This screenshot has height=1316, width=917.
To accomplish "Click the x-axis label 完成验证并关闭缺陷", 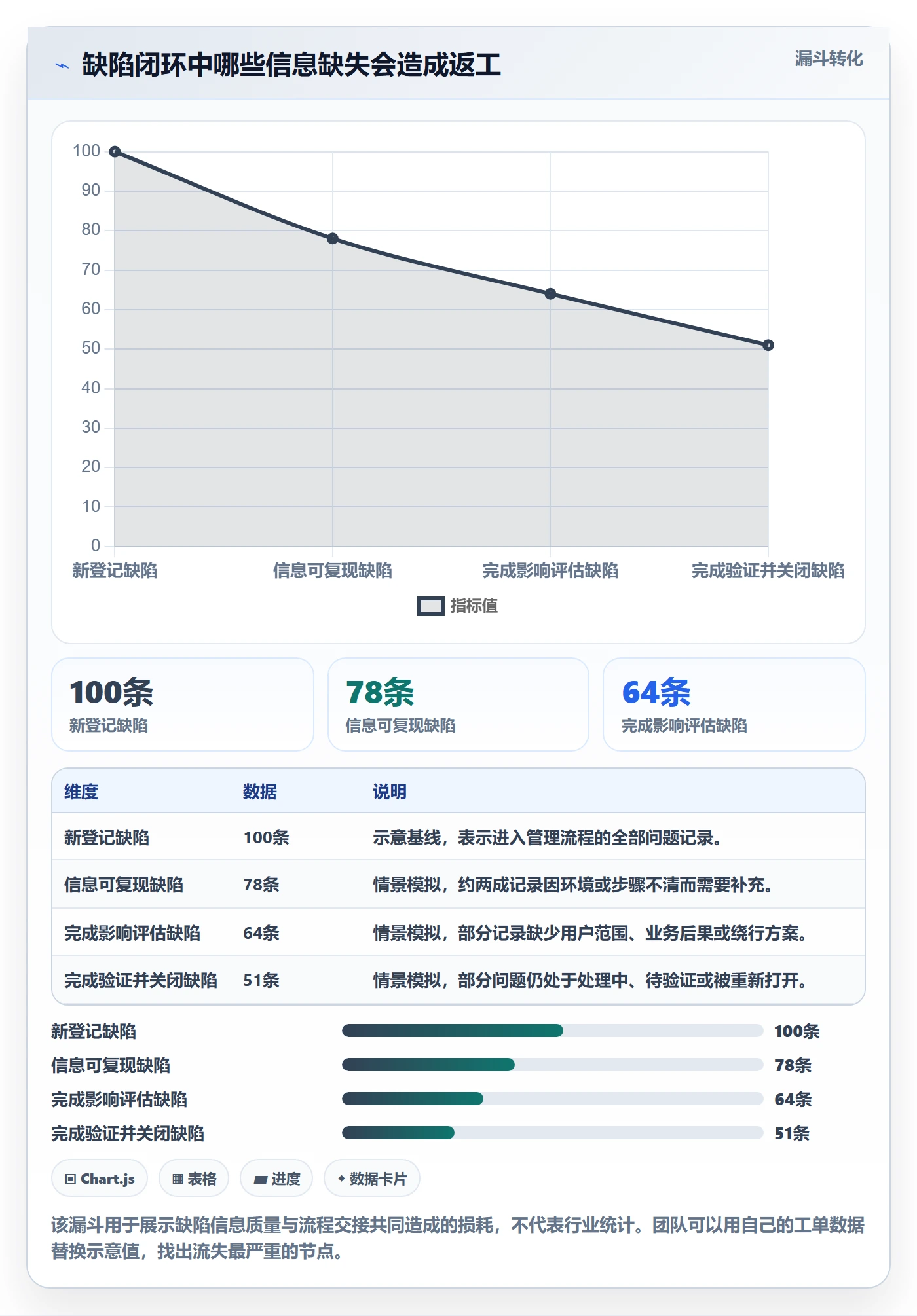I will point(768,570).
